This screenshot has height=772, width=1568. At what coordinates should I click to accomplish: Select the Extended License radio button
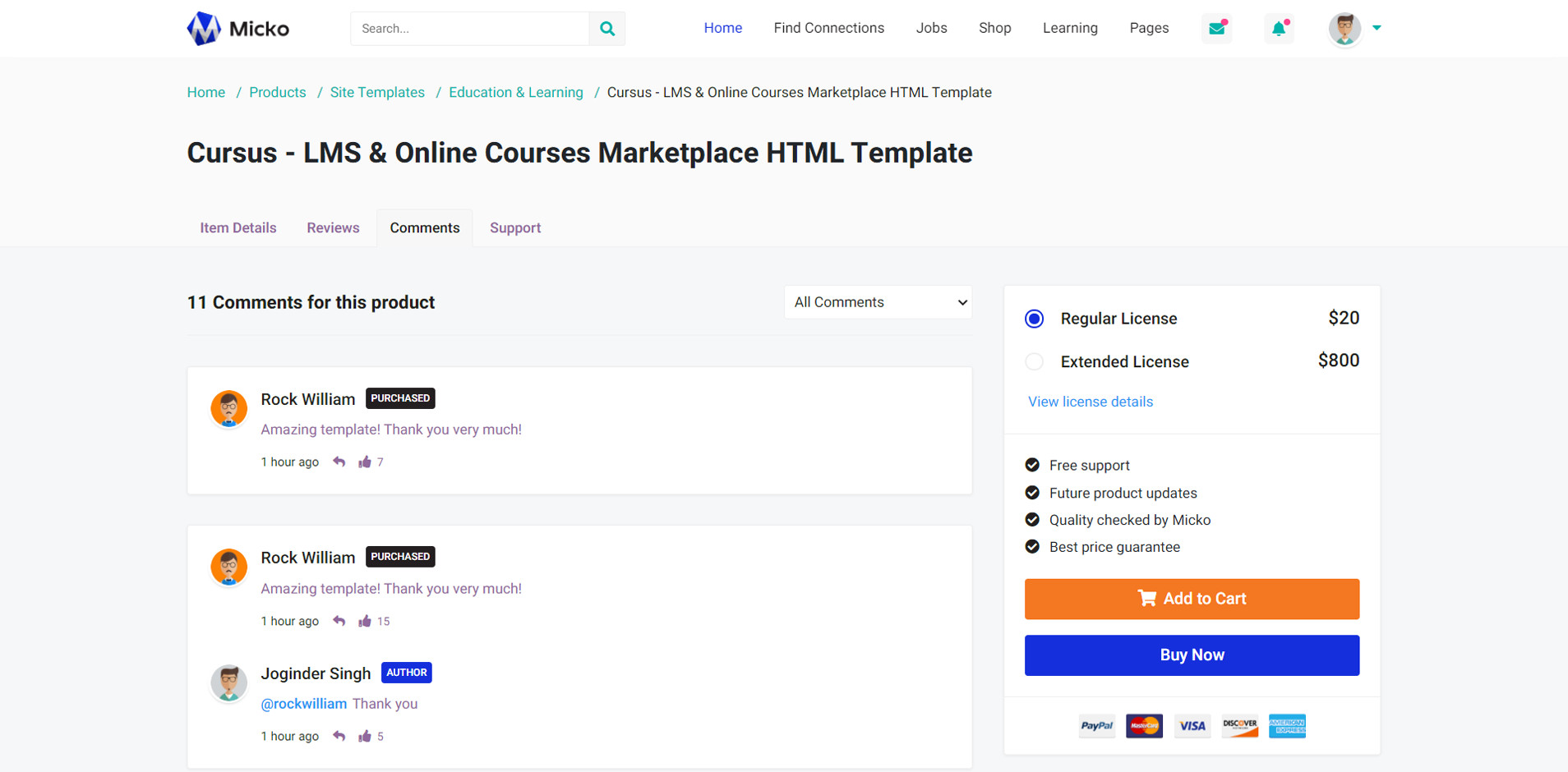1035,361
